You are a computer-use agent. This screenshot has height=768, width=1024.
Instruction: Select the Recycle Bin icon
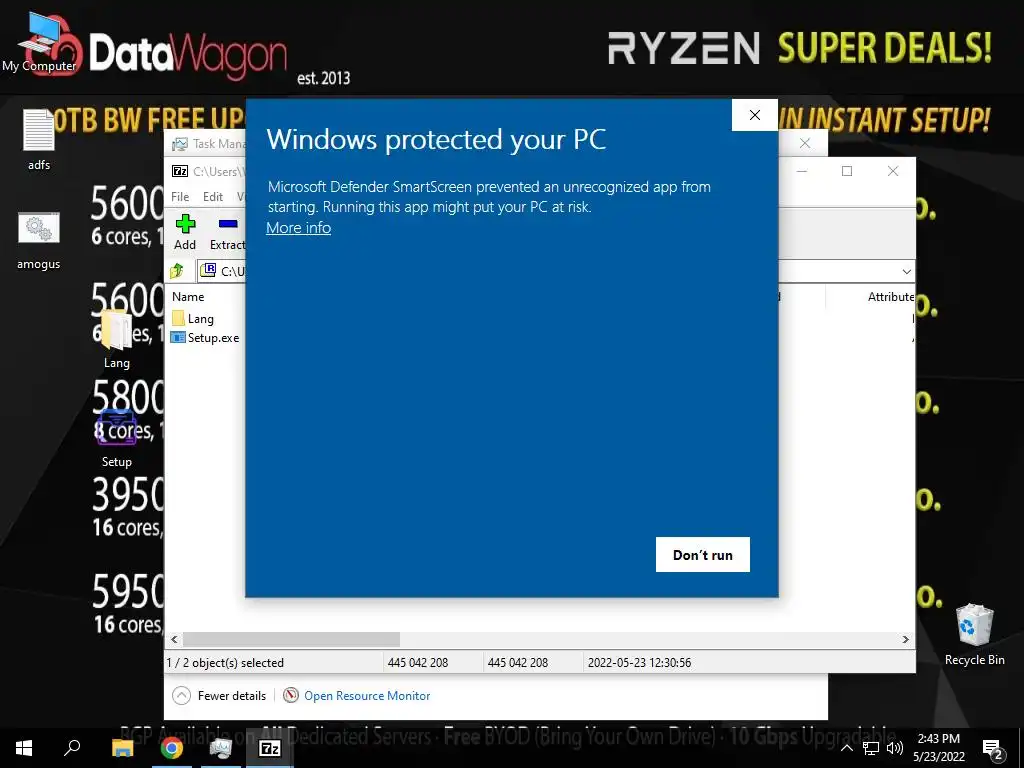[x=974, y=633]
